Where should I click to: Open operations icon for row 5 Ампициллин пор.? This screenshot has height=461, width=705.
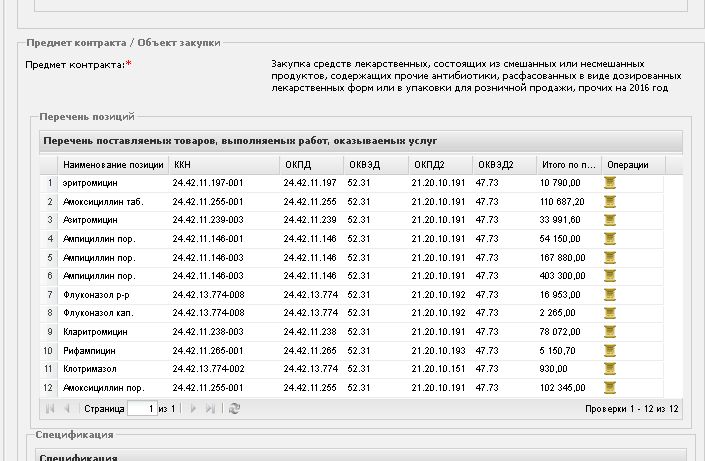(610, 258)
